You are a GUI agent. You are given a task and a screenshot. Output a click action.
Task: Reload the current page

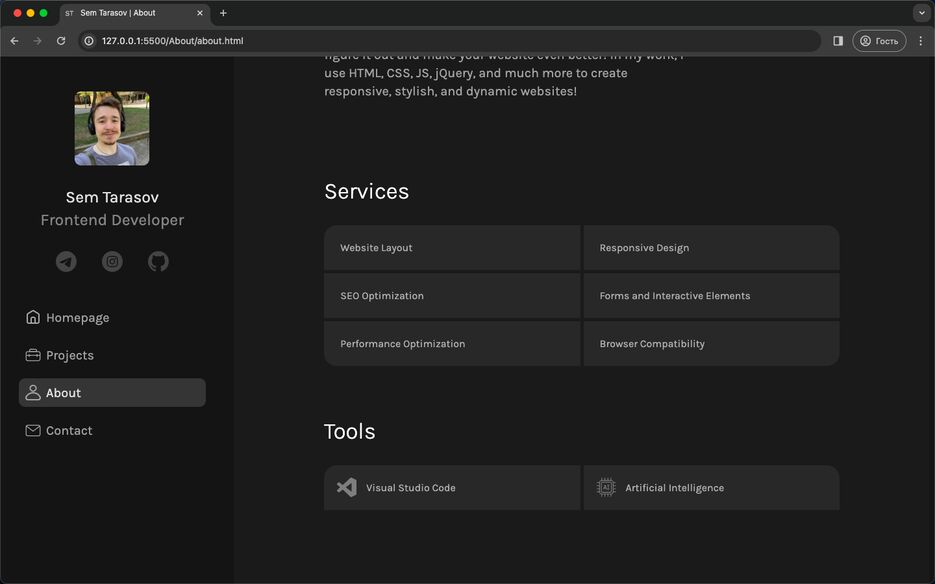coord(61,41)
